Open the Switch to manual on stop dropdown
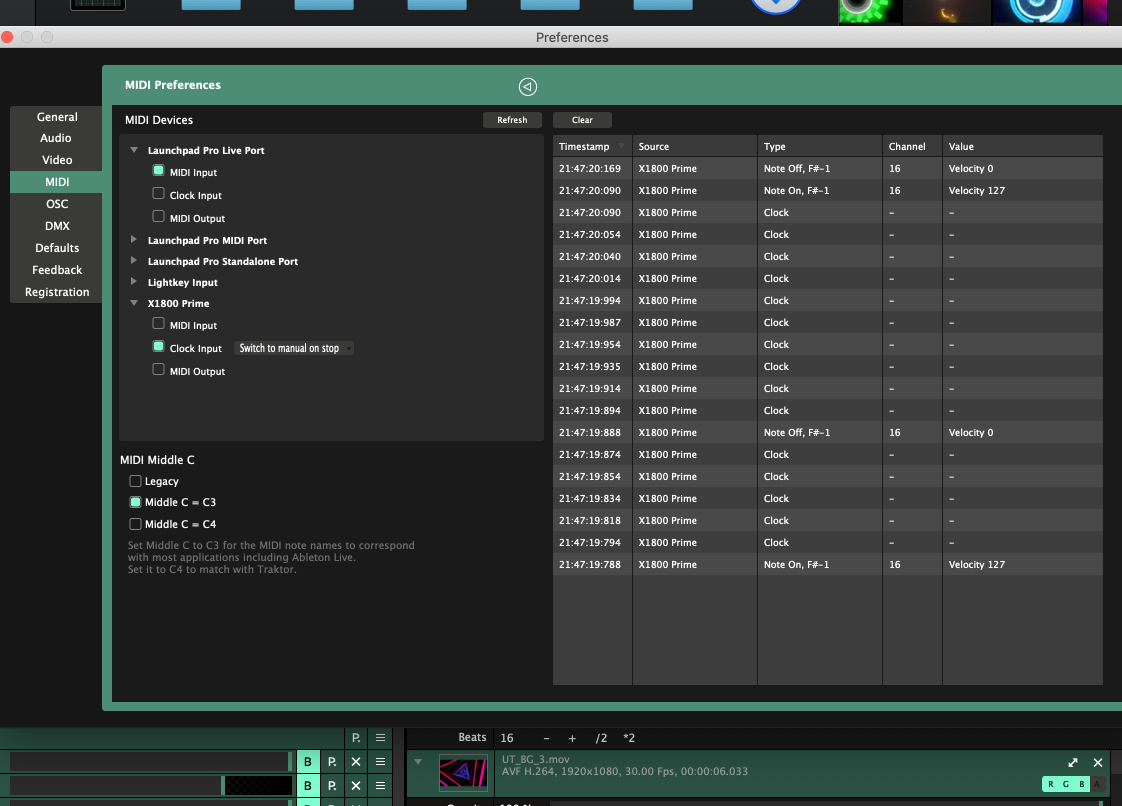This screenshot has width=1122, height=806. click(x=294, y=348)
